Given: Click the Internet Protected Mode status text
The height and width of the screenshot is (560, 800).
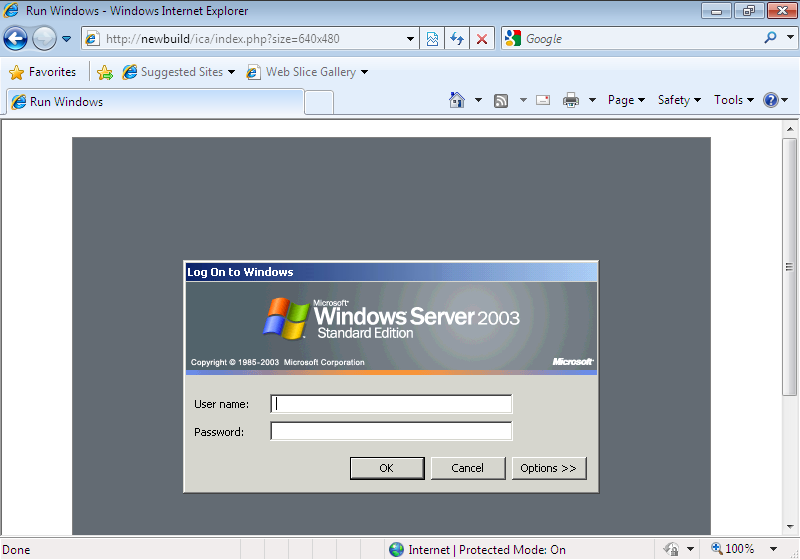Looking at the screenshot, I should click(487, 550).
